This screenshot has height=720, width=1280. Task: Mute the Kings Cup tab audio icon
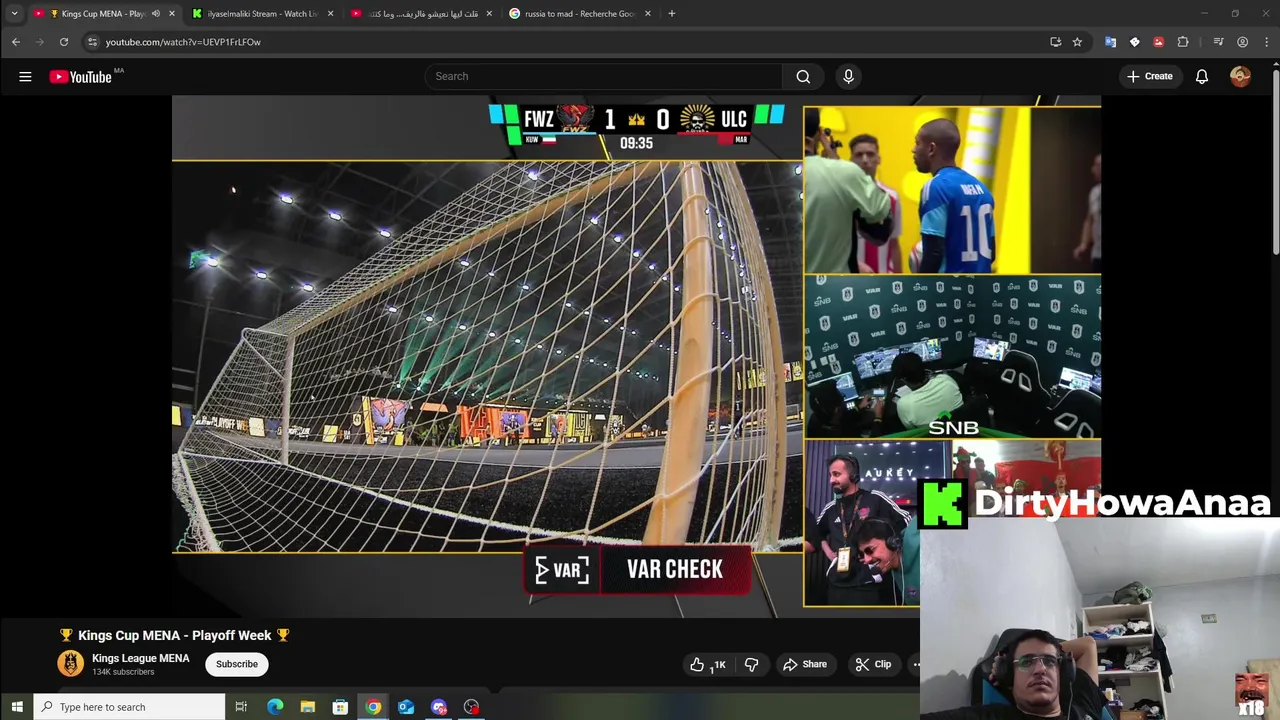[x=156, y=14]
